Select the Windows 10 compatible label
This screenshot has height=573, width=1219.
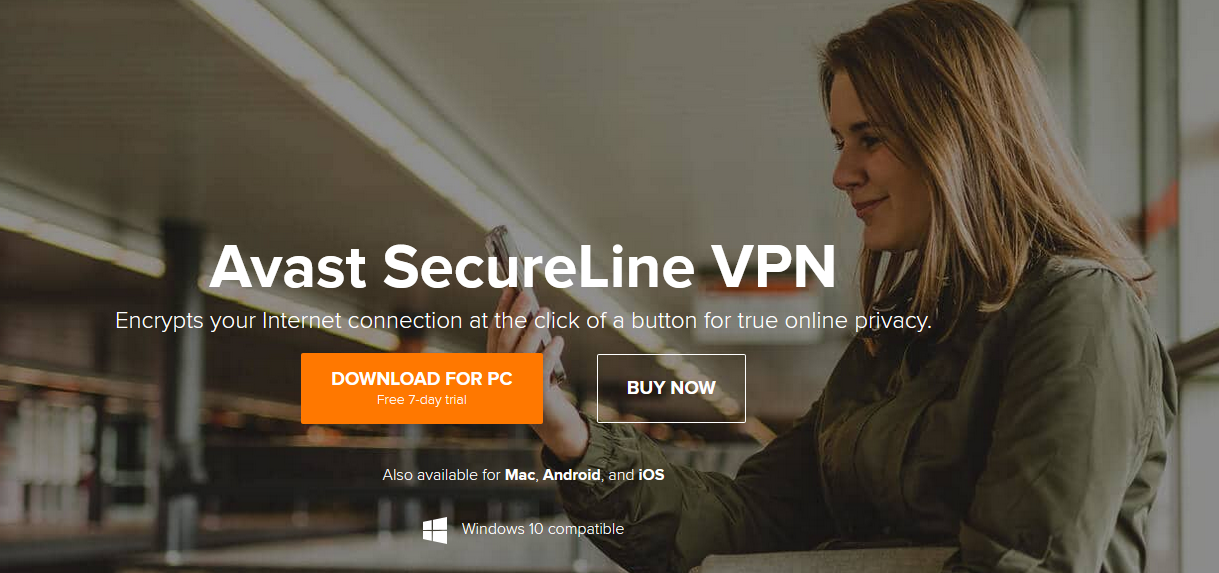pos(542,529)
